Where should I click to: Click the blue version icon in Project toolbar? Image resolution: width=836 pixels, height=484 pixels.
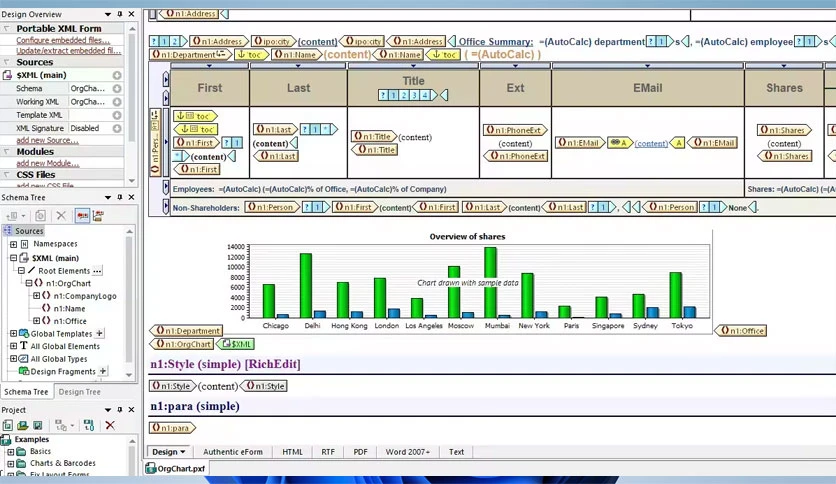pyautogui.click(x=89, y=425)
